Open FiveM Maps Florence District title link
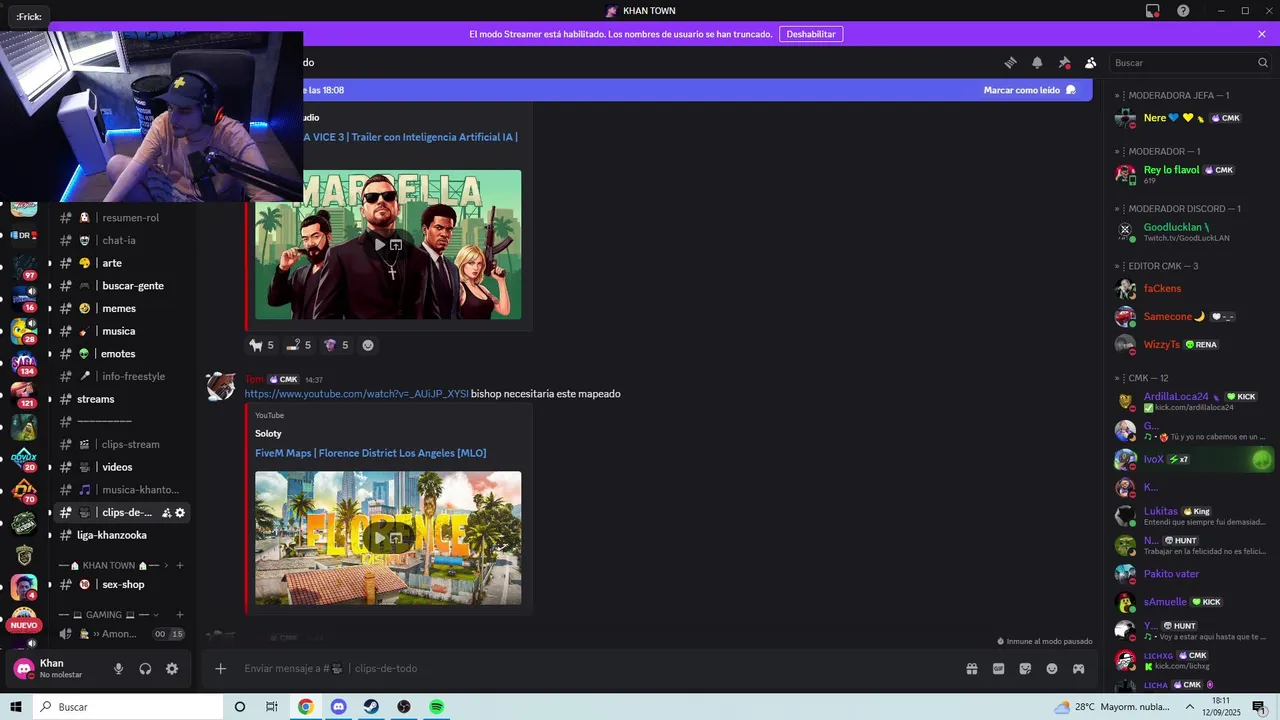This screenshot has width=1280, height=720. click(371, 453)
